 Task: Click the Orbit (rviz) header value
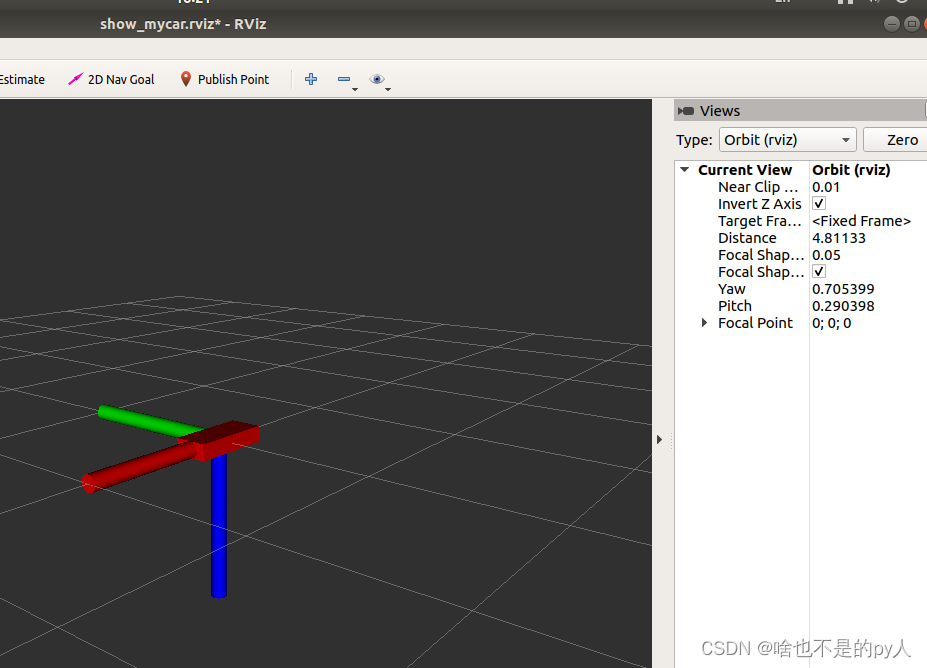851,170
